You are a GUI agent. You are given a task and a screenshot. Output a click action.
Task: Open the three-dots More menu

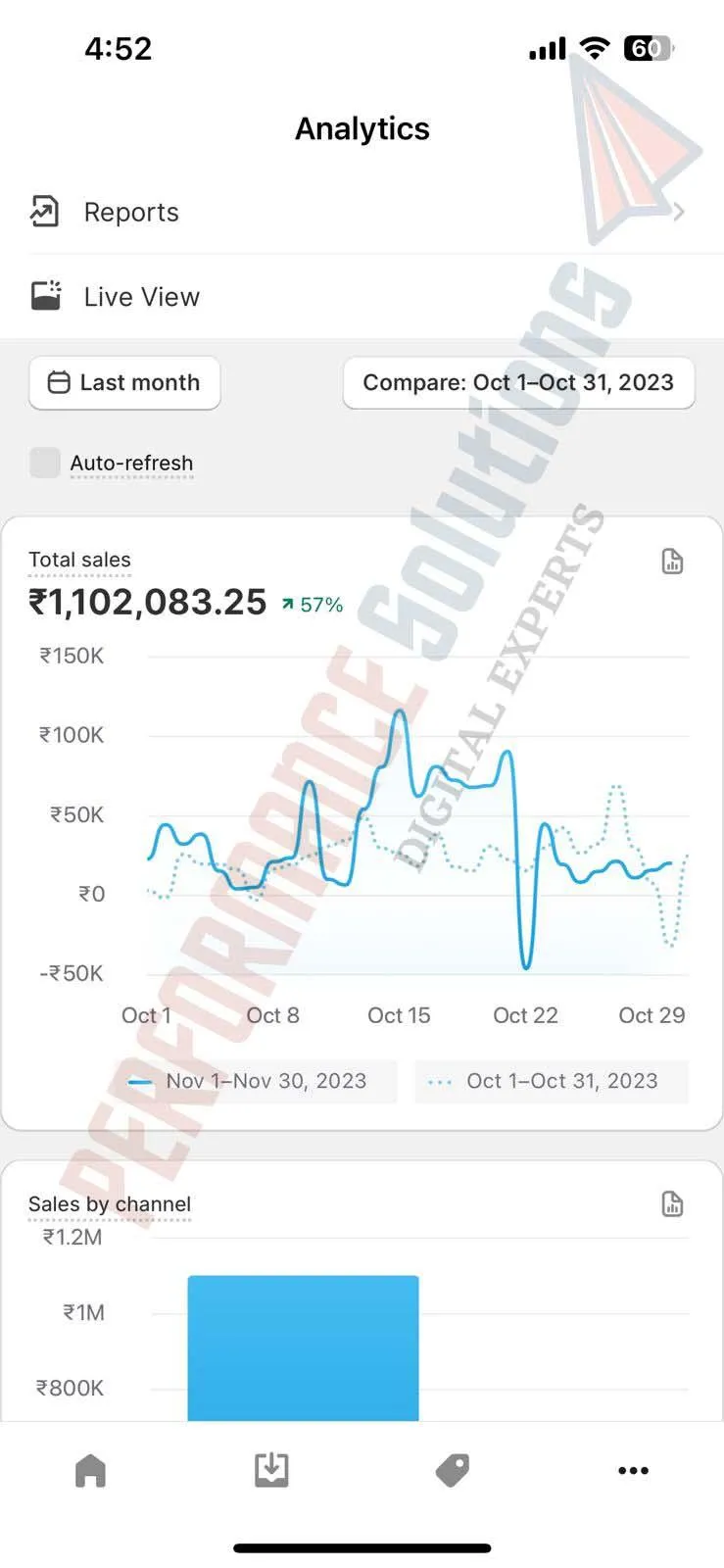[633, 1470]
